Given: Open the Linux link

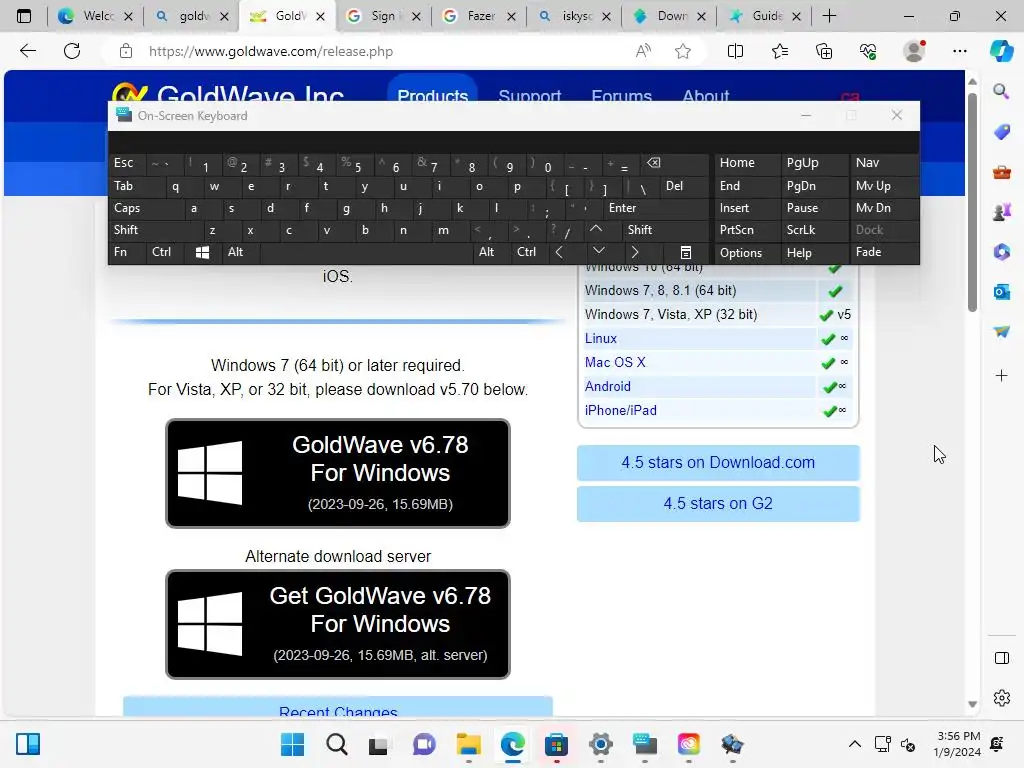Looking at the screenshot, I should pyautogui.click(x=600, y=338).
